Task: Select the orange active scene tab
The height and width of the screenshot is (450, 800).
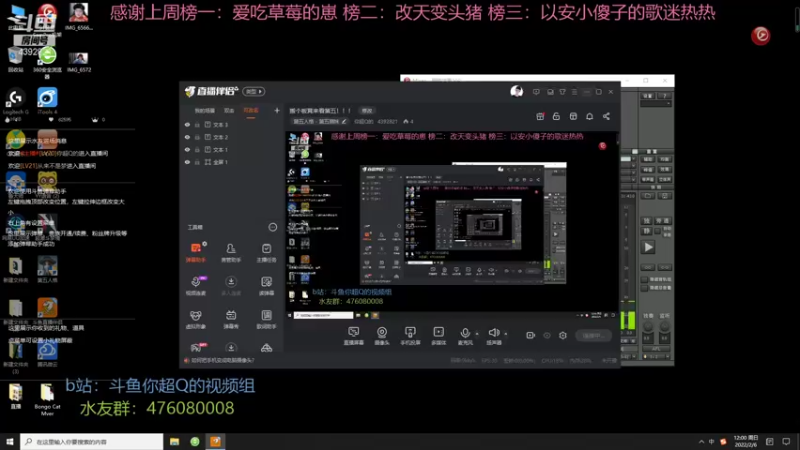Action: point(251,111)
